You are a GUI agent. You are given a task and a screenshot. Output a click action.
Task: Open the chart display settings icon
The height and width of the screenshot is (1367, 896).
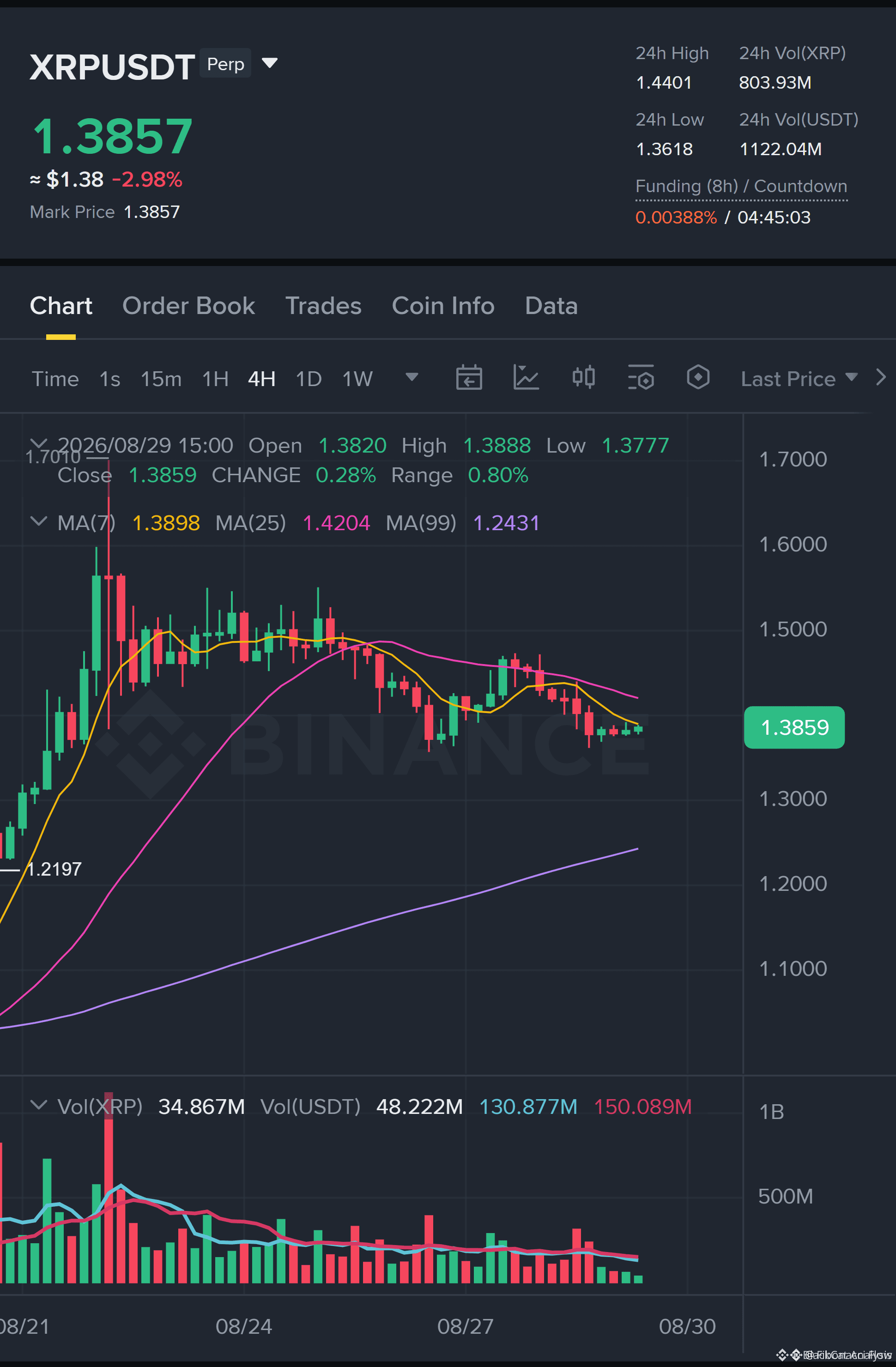pos(641,377)
